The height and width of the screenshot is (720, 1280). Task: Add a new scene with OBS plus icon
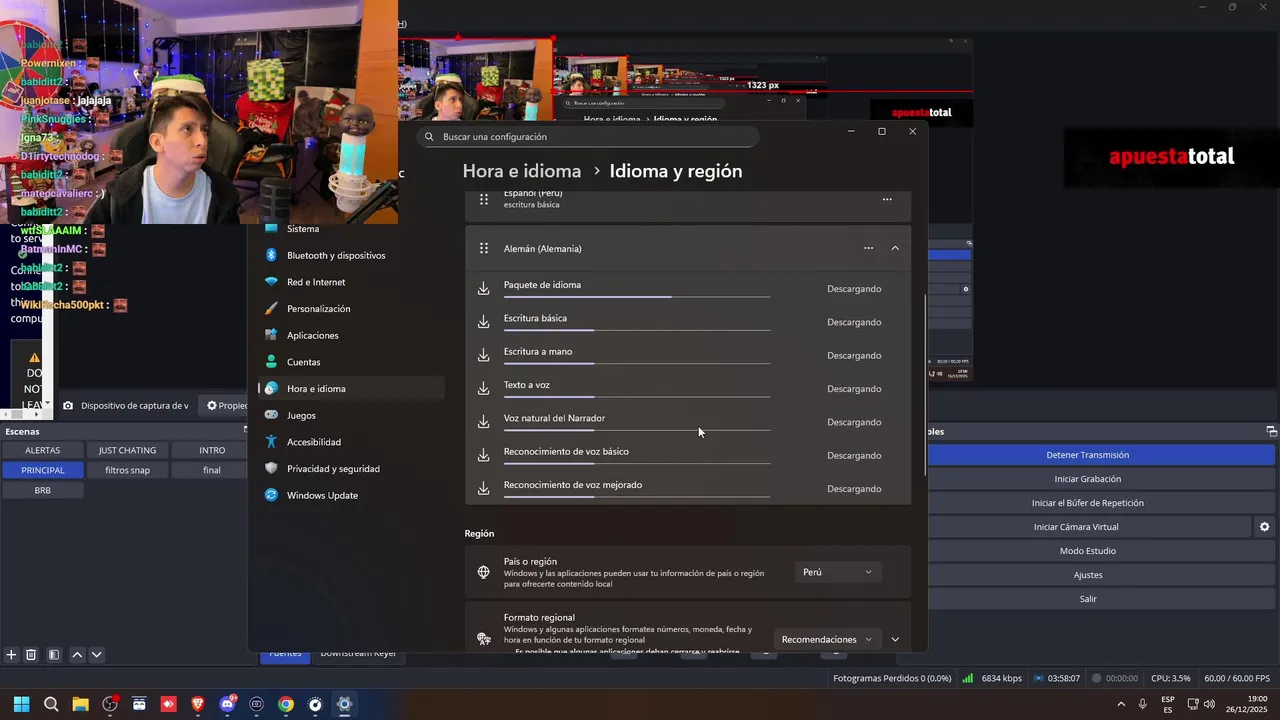11,655
